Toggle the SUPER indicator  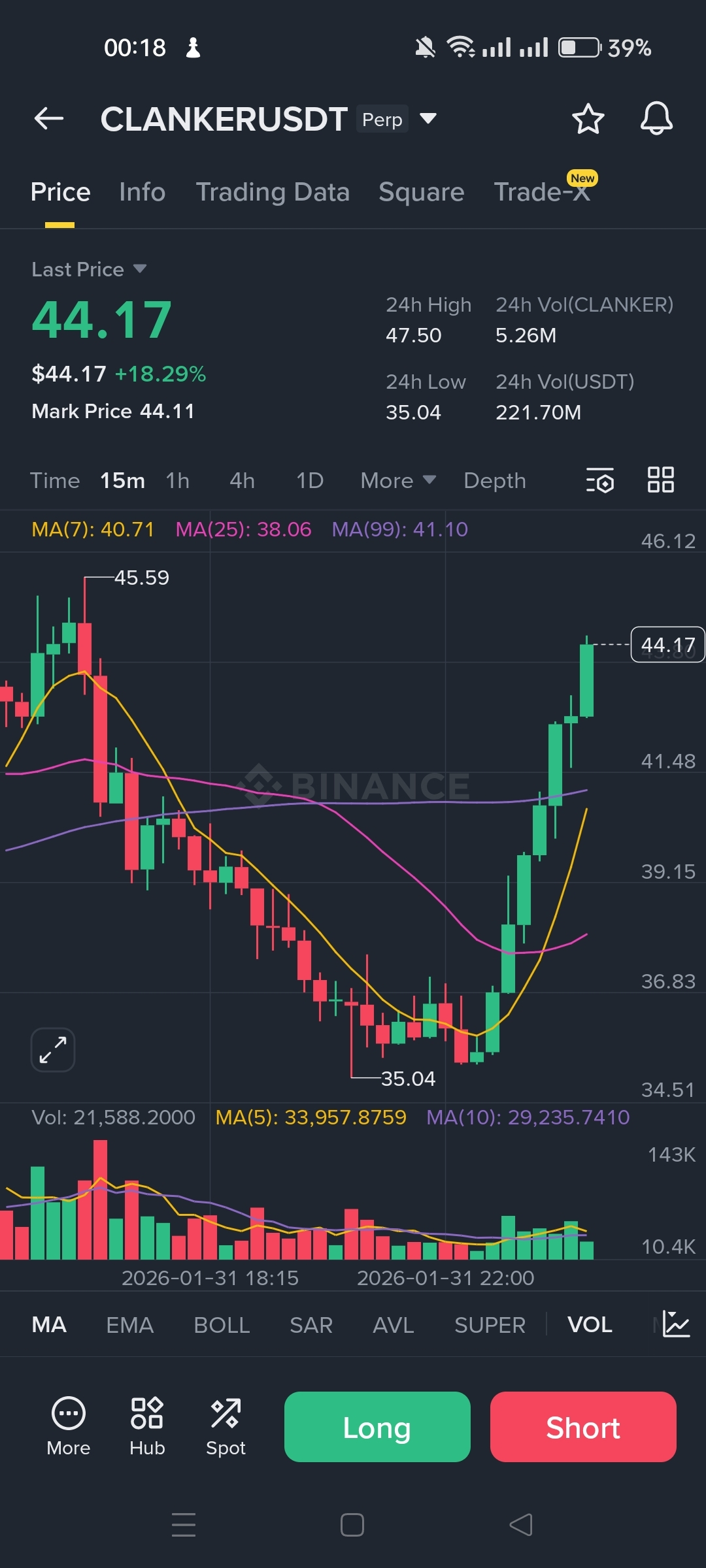pyautogui.click(x=490, y=1324)
